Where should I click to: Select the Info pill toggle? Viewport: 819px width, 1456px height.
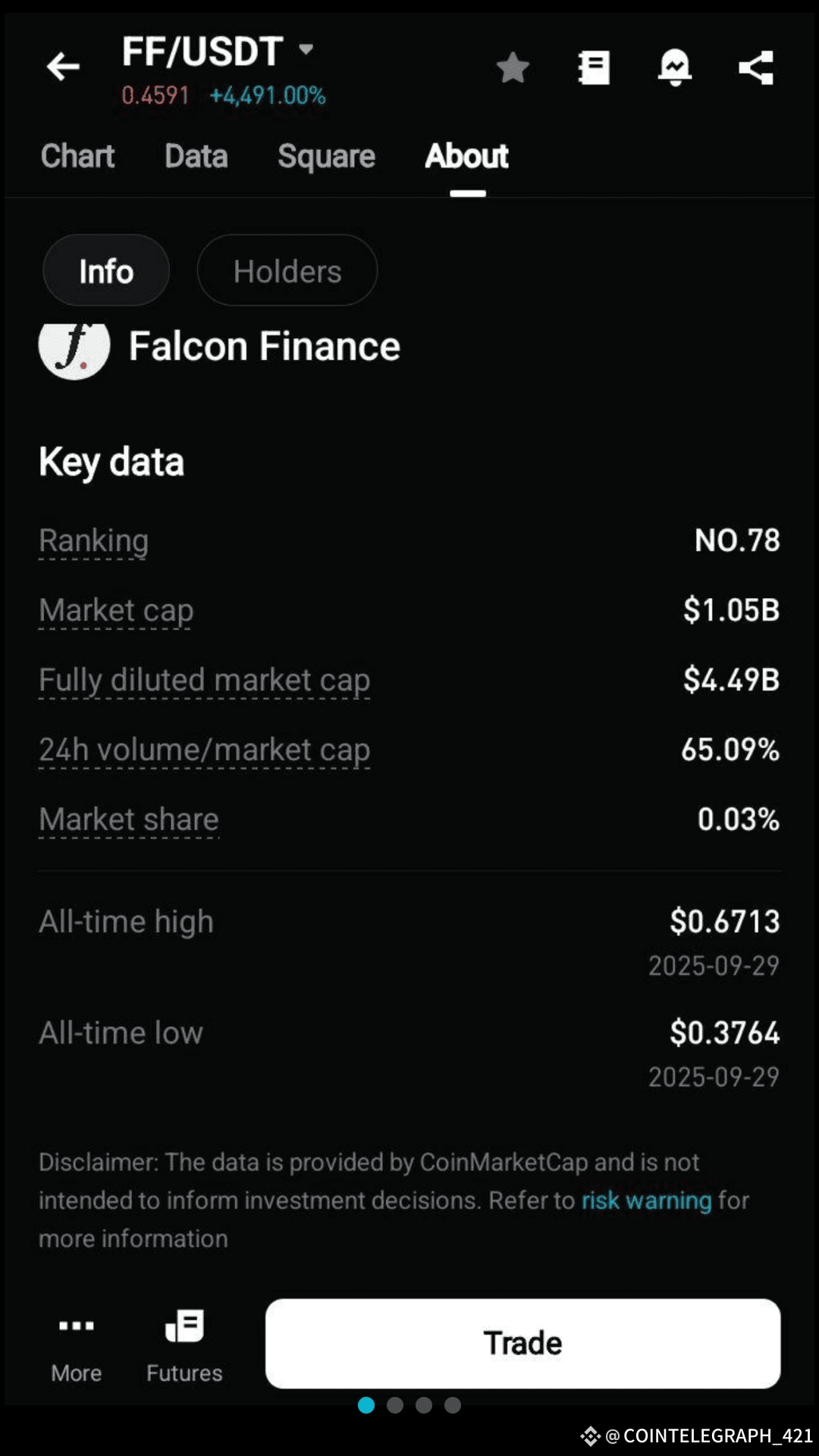tap(106, 271)
